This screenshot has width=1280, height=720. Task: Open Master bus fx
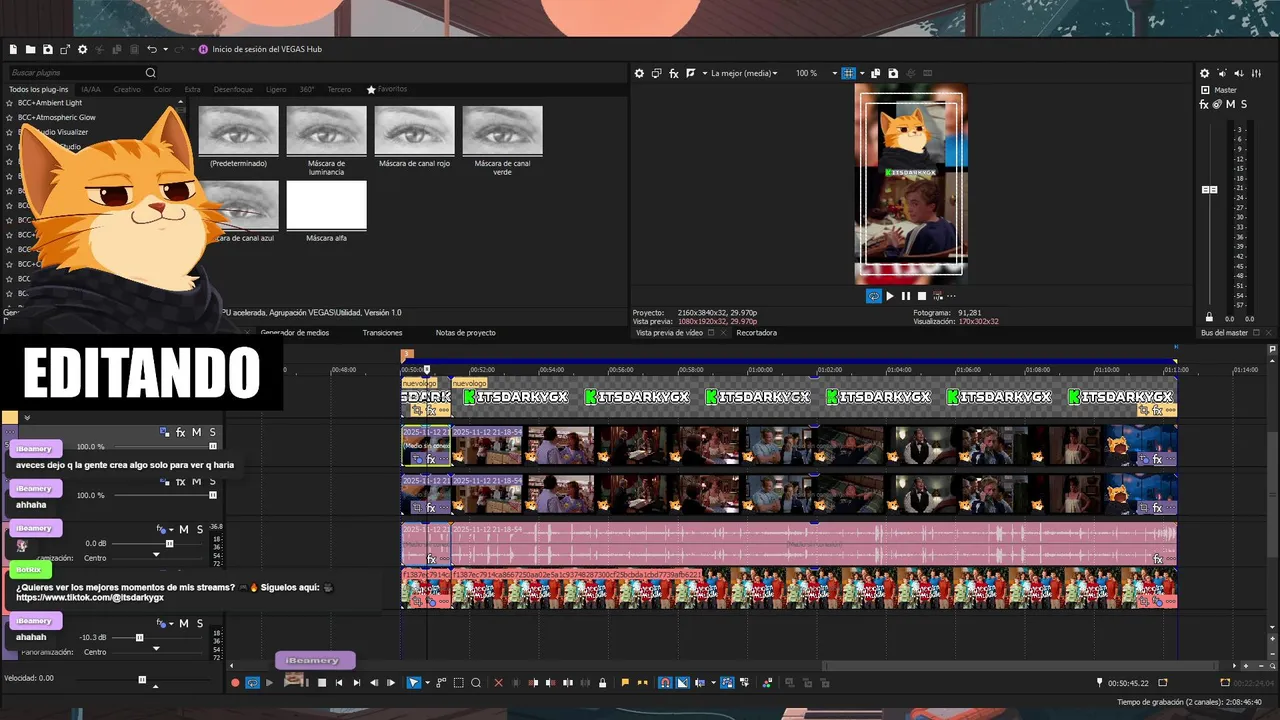[1204, 104]
